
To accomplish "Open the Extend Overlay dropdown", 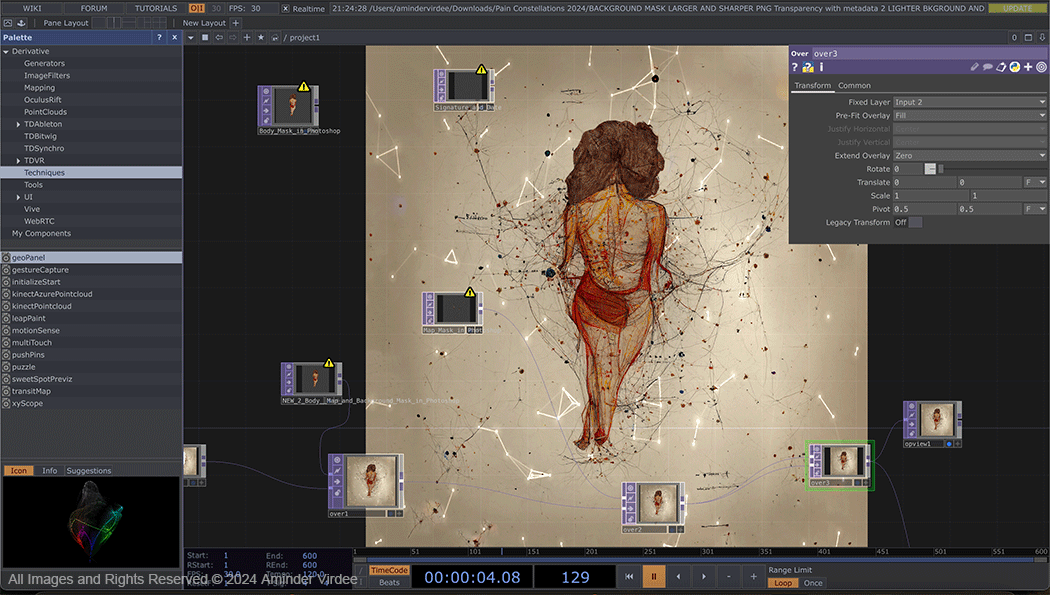I will (x=970, y=155).
